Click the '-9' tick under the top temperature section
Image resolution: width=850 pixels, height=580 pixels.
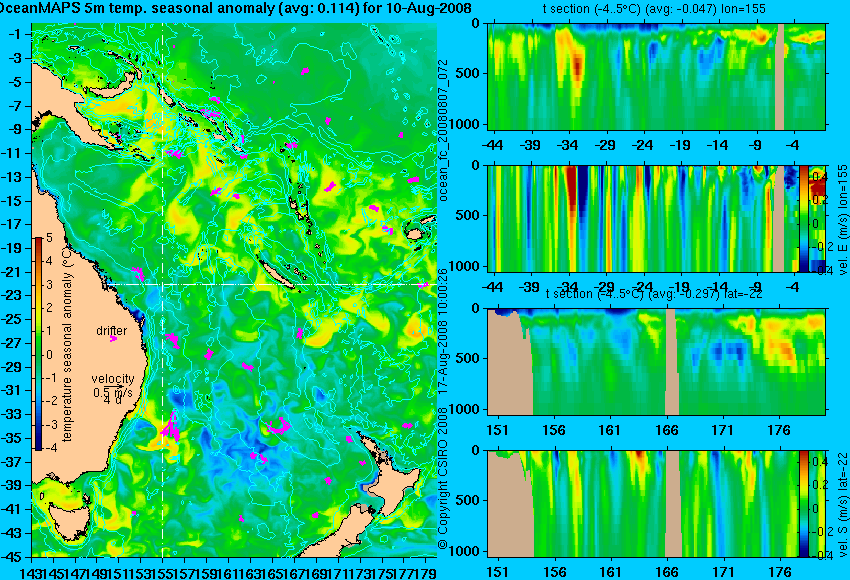tap(756, 145)
